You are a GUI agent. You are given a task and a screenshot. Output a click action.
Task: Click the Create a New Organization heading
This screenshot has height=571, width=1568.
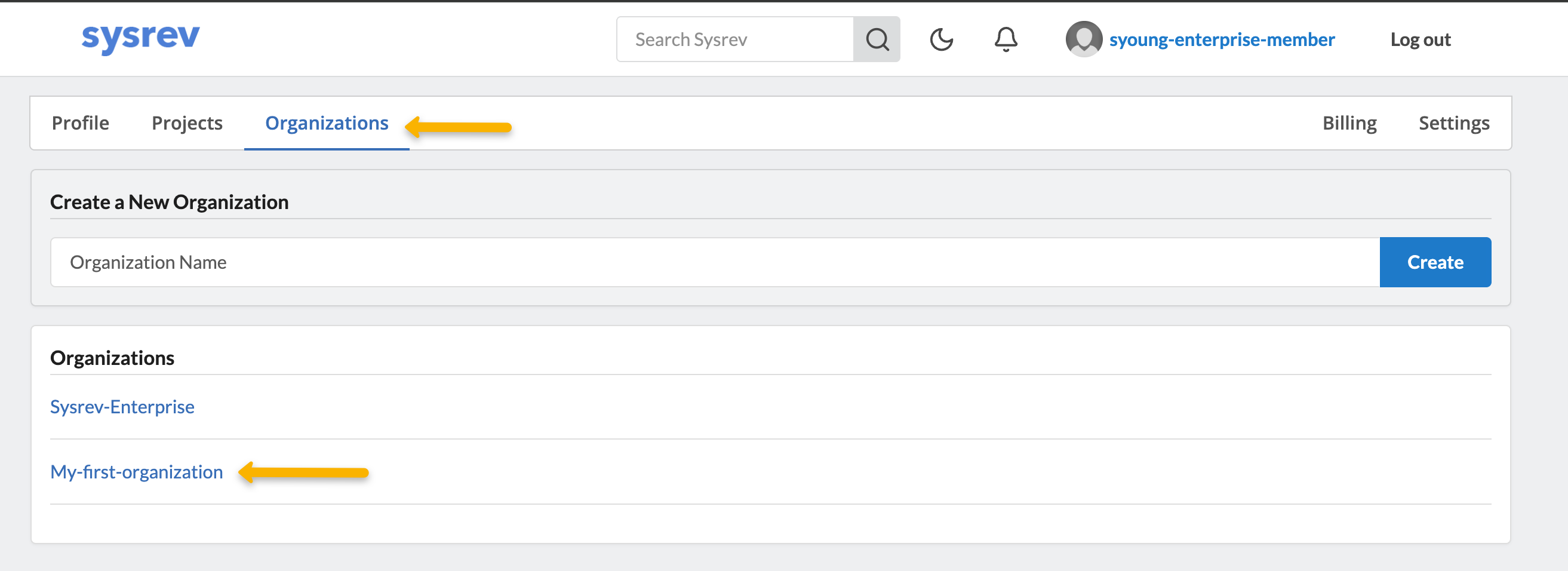169,202
